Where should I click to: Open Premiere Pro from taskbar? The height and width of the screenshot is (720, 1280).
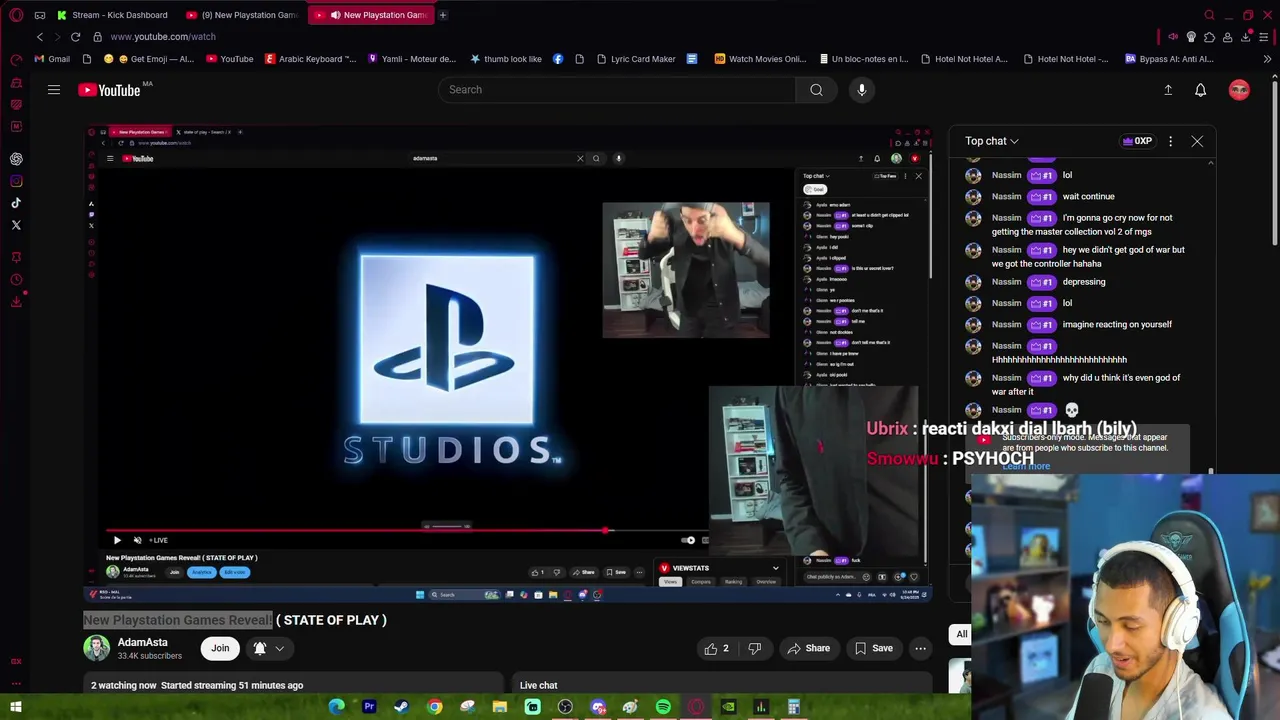[x=369, y=707]
